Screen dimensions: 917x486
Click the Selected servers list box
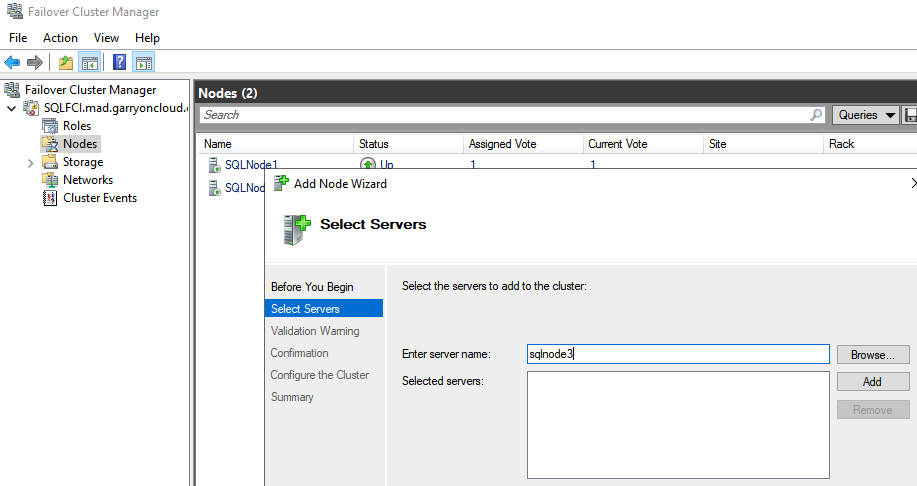click(678, 425)
